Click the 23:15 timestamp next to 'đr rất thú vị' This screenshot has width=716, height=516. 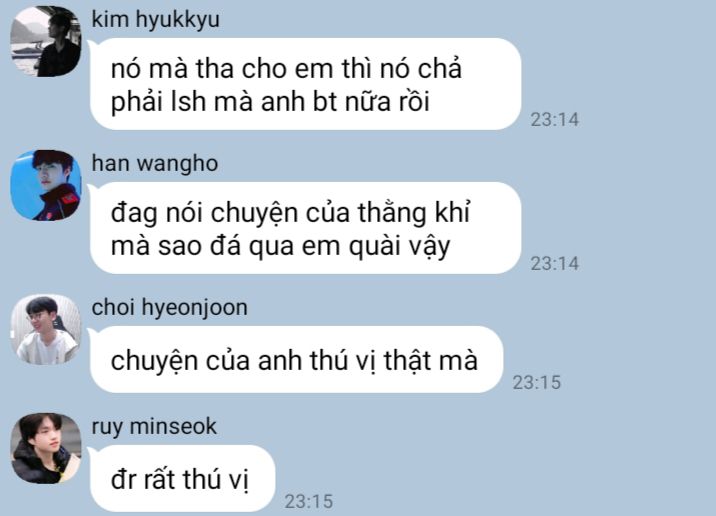(309, 502)
